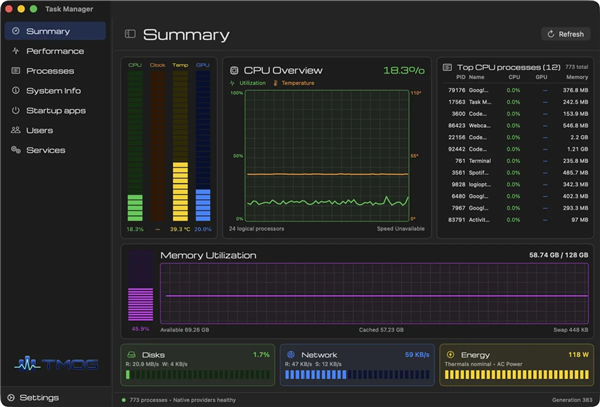Viewport: 600px width, 407px height.
Task: Click the Energy bolt icon
Action: click(450, 355)
